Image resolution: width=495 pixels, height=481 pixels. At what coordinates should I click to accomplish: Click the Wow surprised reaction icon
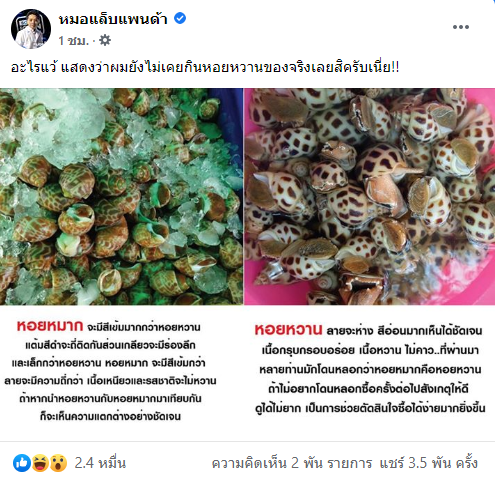58,463
